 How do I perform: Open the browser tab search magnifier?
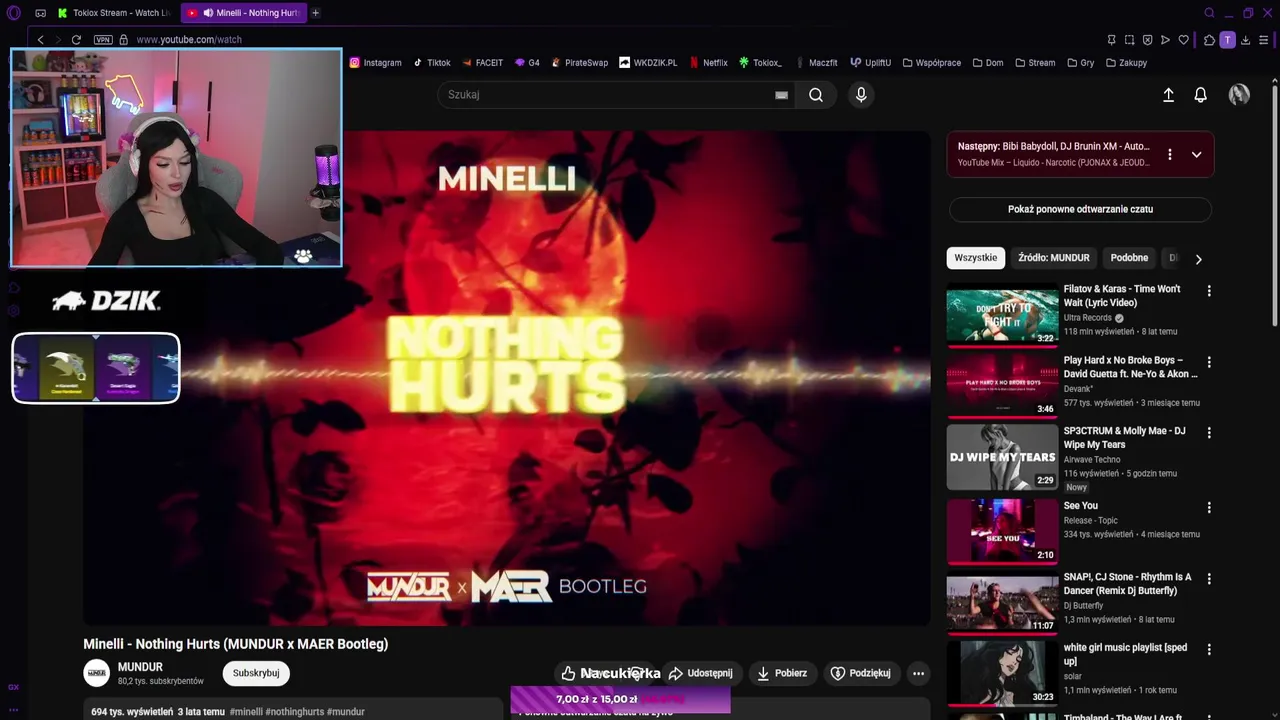pos(1209,13)
